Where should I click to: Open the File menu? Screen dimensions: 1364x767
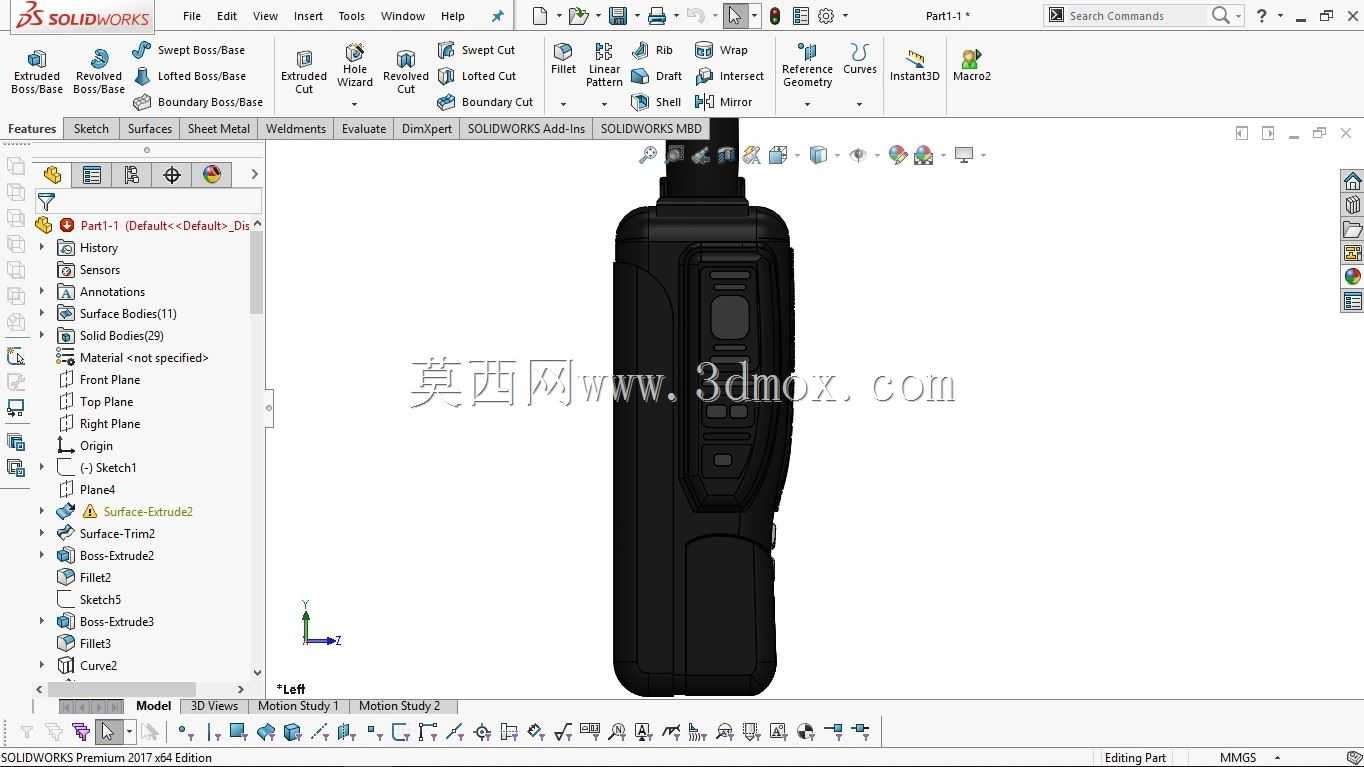pyautogui.click(x=192, y=16)
